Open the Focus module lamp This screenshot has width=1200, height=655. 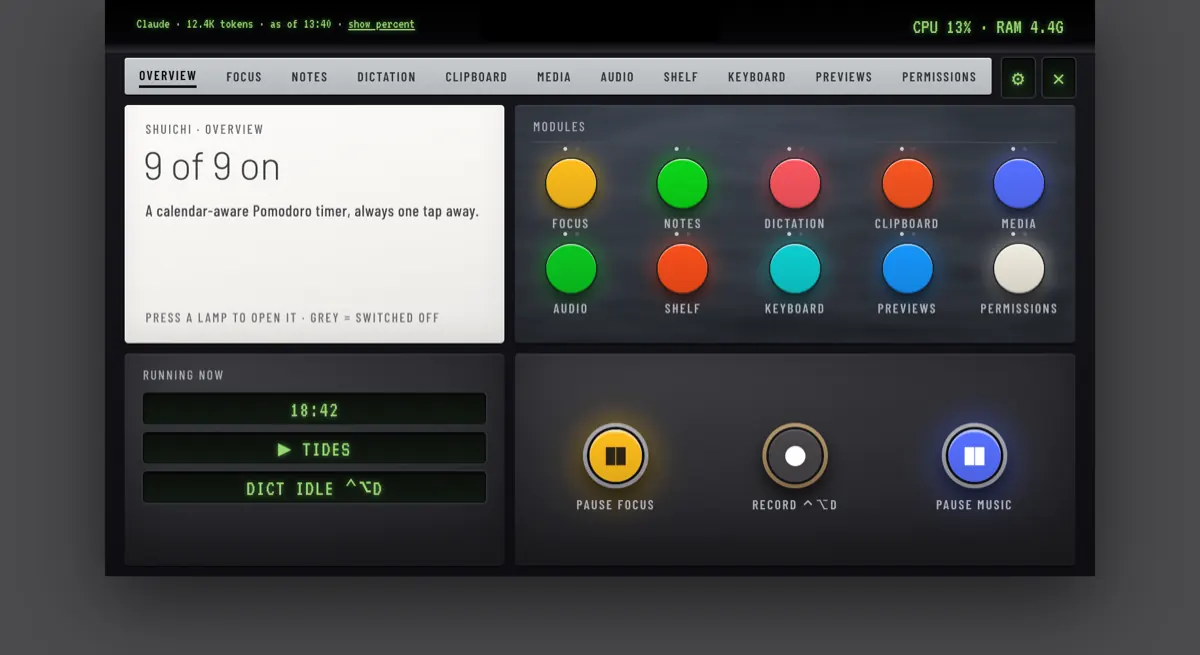tap(571, 184)
